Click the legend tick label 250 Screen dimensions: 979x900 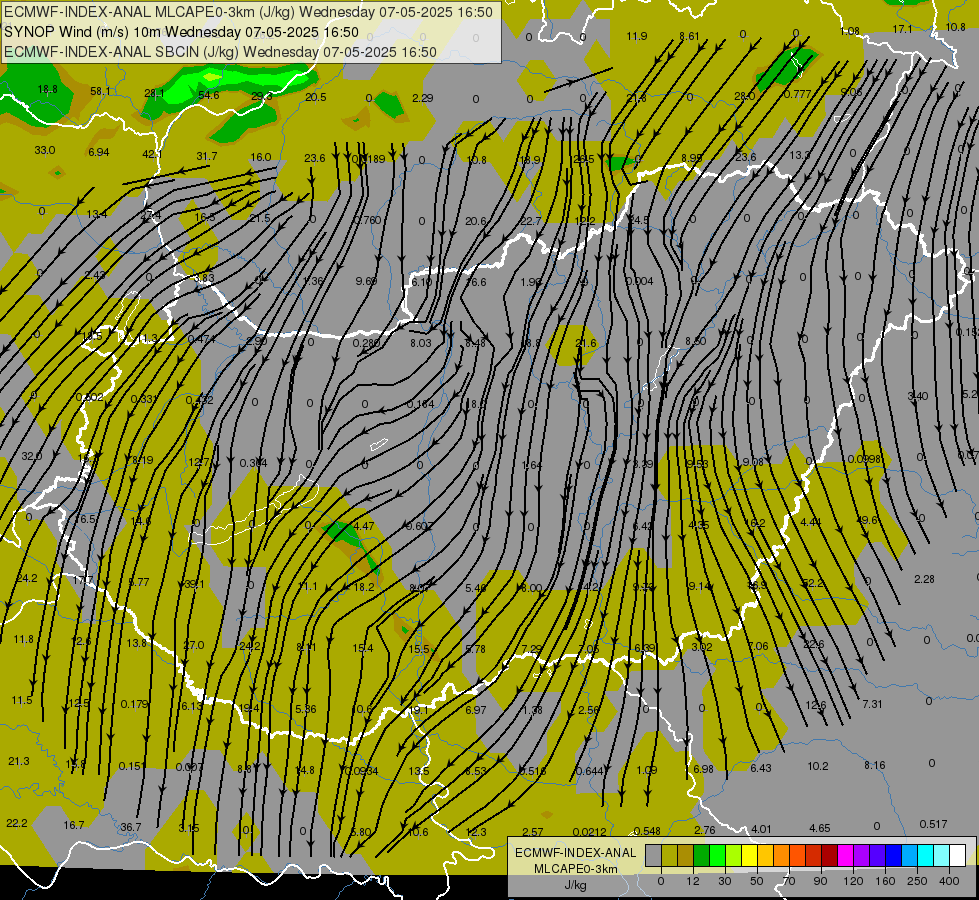point(917,881)
